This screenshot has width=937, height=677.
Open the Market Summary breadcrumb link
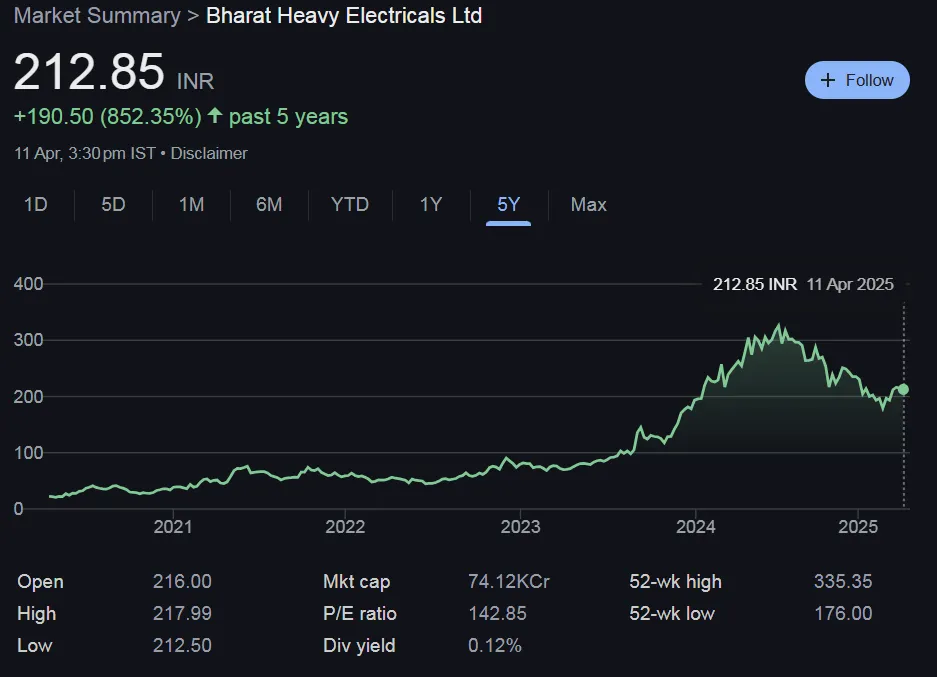pos(97,16)
